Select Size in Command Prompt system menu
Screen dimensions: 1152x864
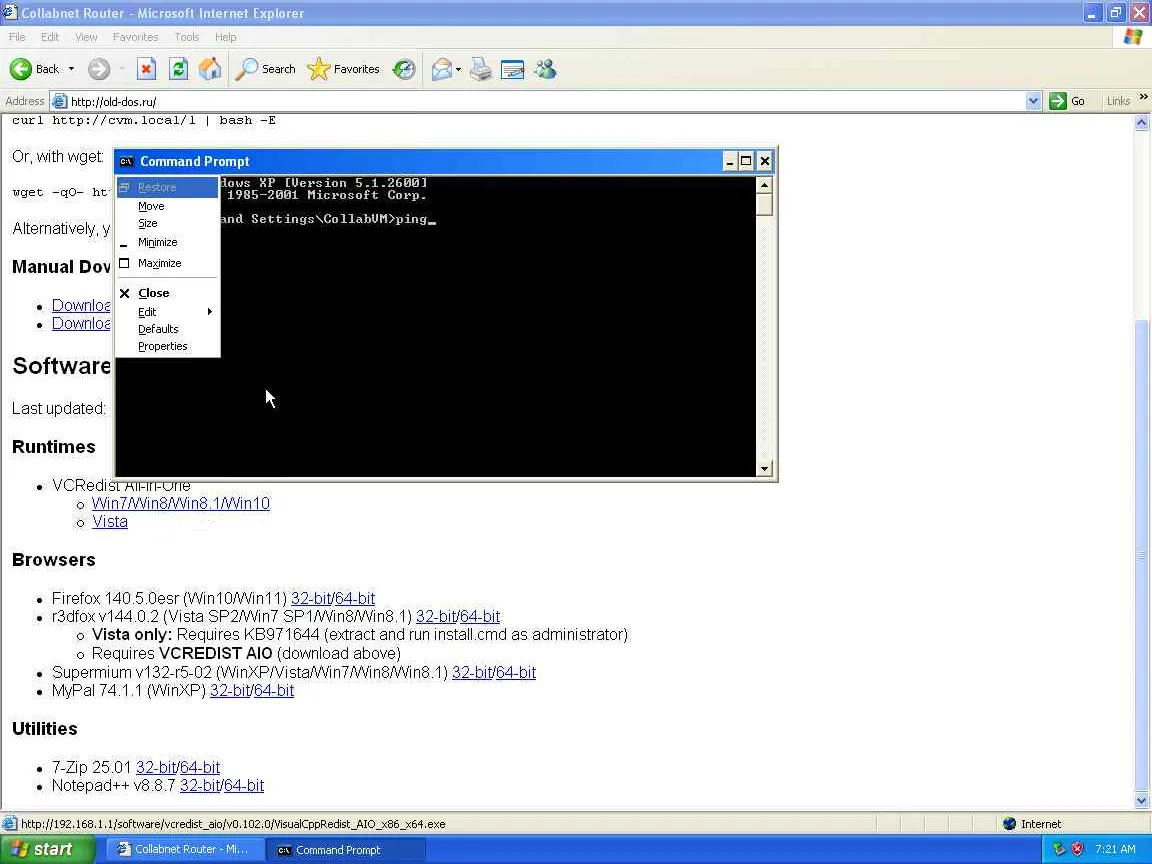pyautogui.click(x=168, y=223)
